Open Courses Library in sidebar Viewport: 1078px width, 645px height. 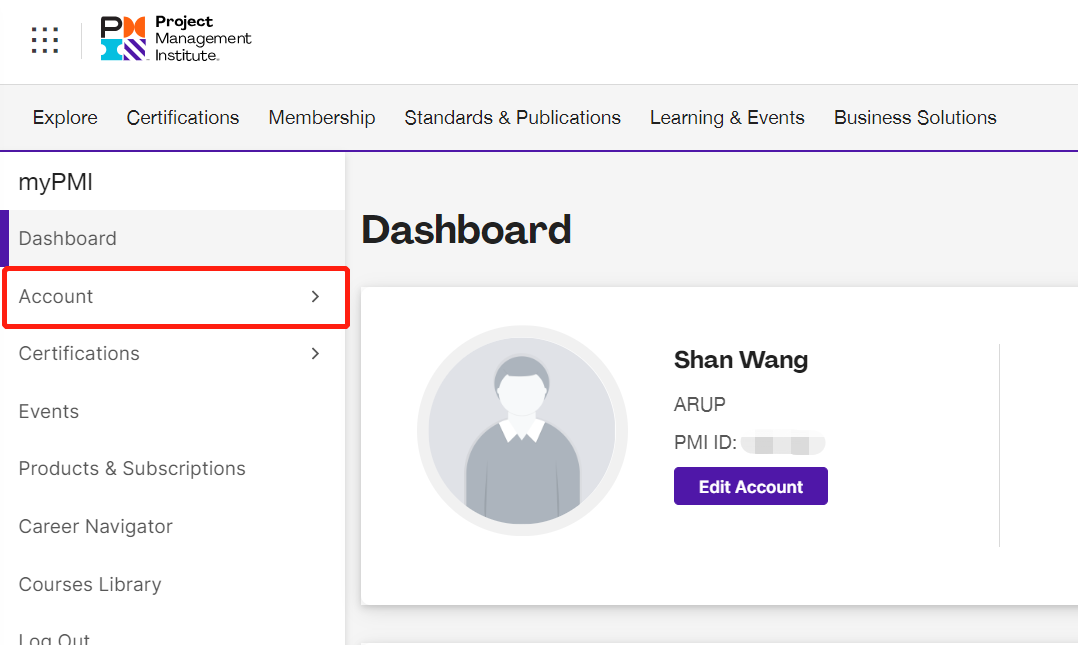[173, 584]
